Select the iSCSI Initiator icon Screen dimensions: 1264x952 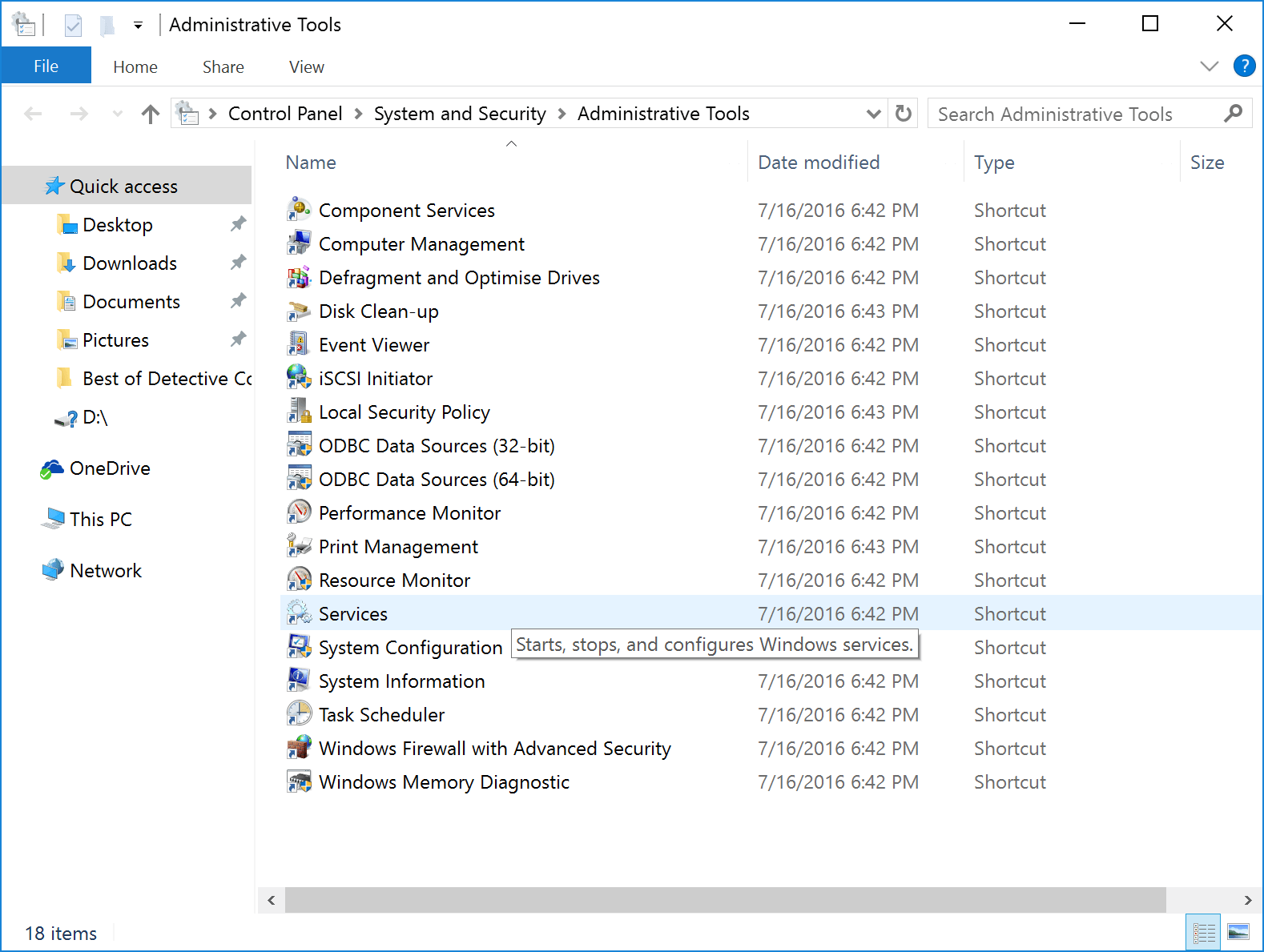pos(299,378)
